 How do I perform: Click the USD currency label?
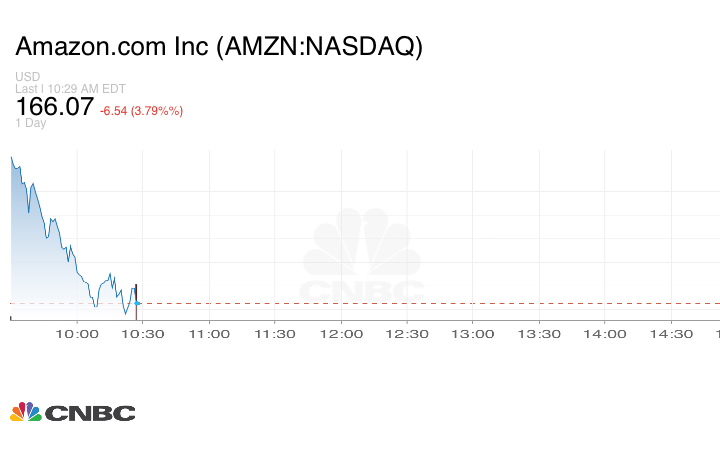[x=27, y=77]
